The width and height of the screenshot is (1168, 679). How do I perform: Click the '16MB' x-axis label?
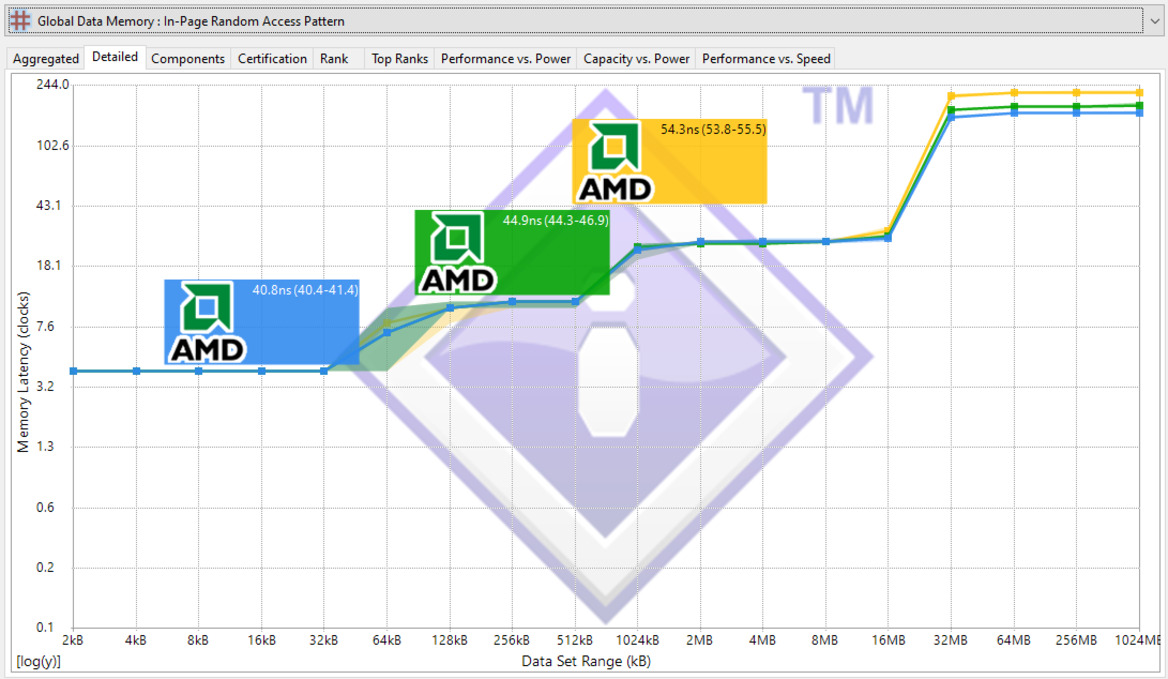point(889,640)
